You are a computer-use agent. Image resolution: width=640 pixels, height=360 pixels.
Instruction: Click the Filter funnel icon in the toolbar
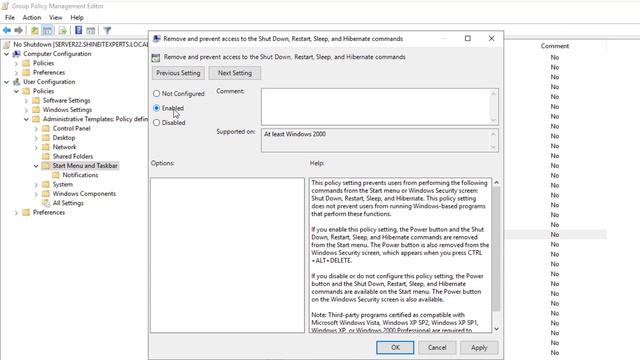click(107, 31)
